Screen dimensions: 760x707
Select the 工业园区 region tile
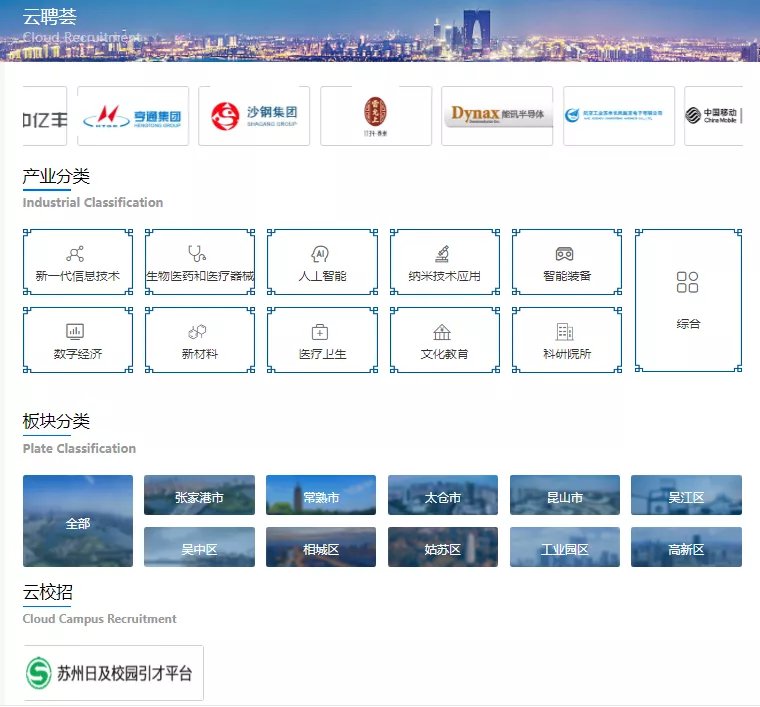(564, 548)
